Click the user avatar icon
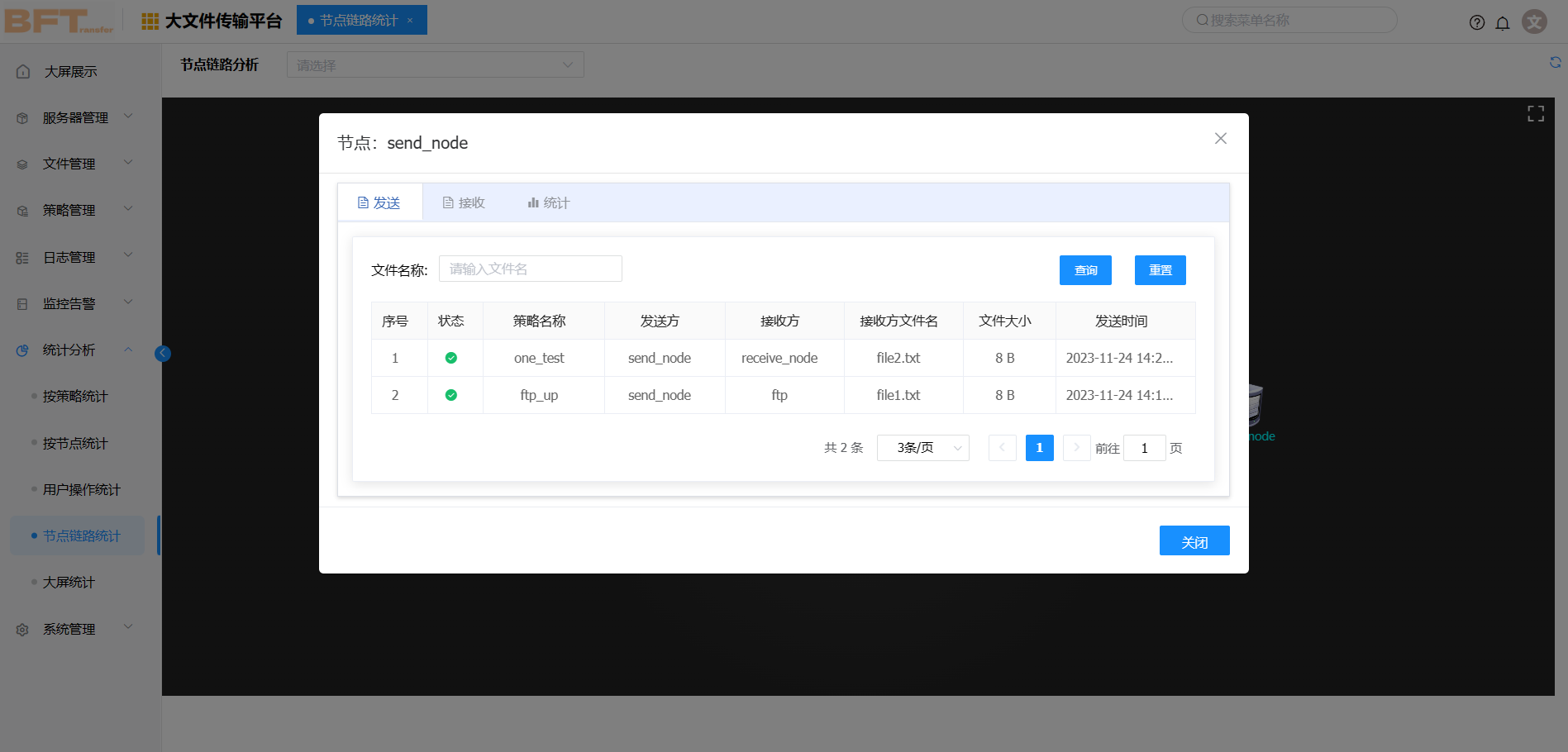Image resolution: width=1568 pixels, height=752 pixels. 1534,21
